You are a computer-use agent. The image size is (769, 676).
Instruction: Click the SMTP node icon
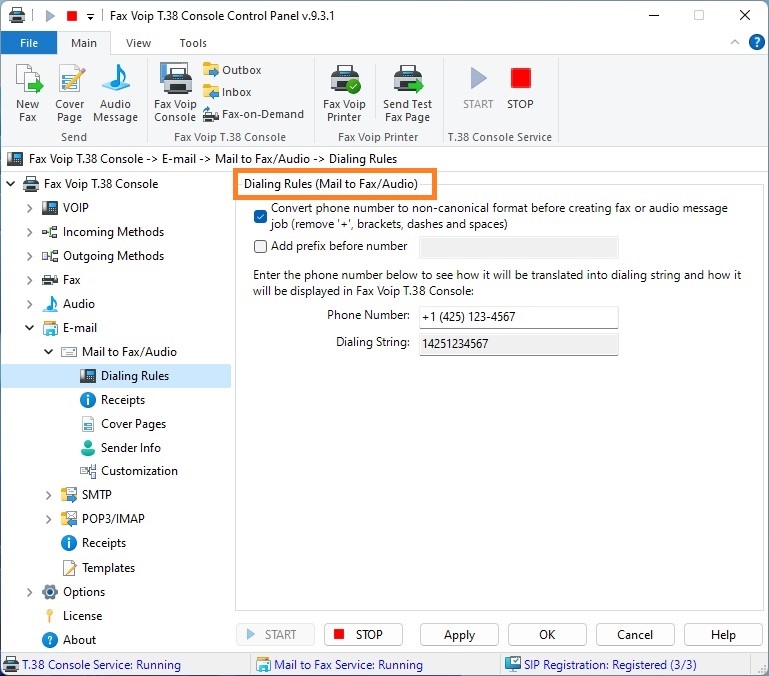click(x=69, y=495)
